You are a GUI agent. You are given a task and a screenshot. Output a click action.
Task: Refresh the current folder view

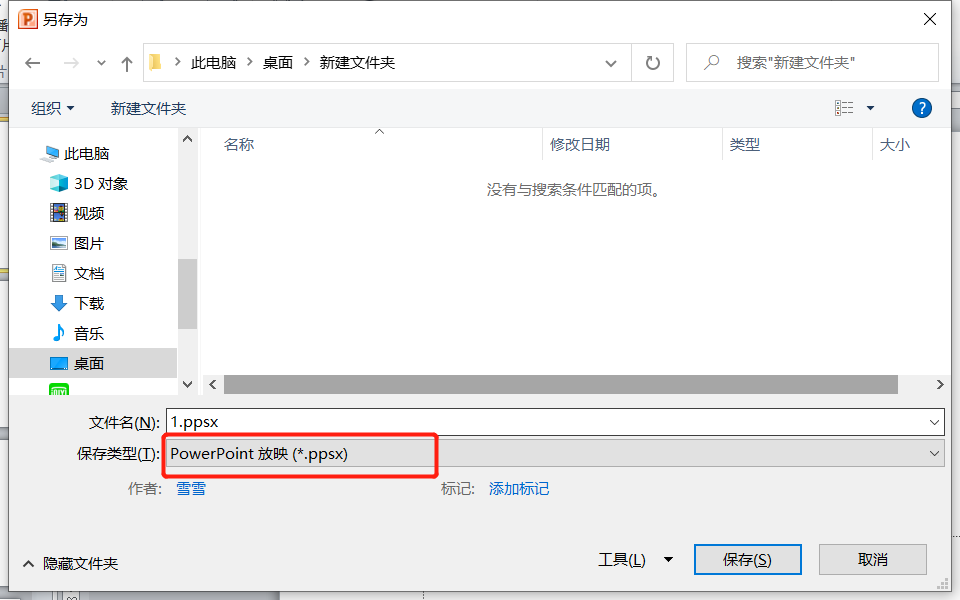click(653, 63)
